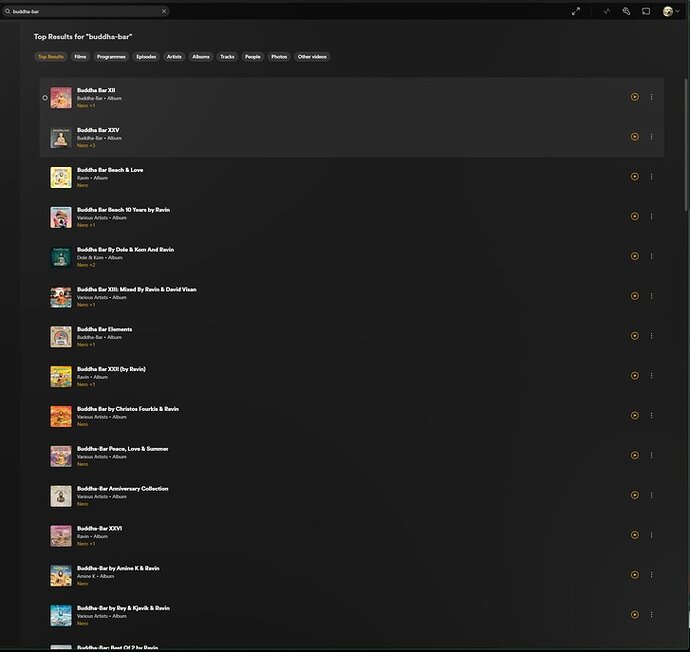Open Buddha-Bar Anniversary Collection cover art
690x652 pixels.
pos(61,496)
